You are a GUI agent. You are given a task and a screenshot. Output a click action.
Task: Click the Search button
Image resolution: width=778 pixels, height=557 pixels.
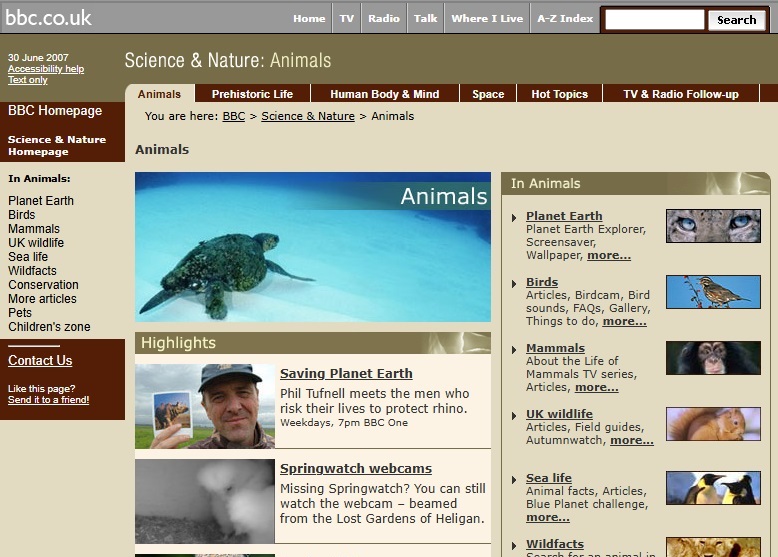pos(736,20)
